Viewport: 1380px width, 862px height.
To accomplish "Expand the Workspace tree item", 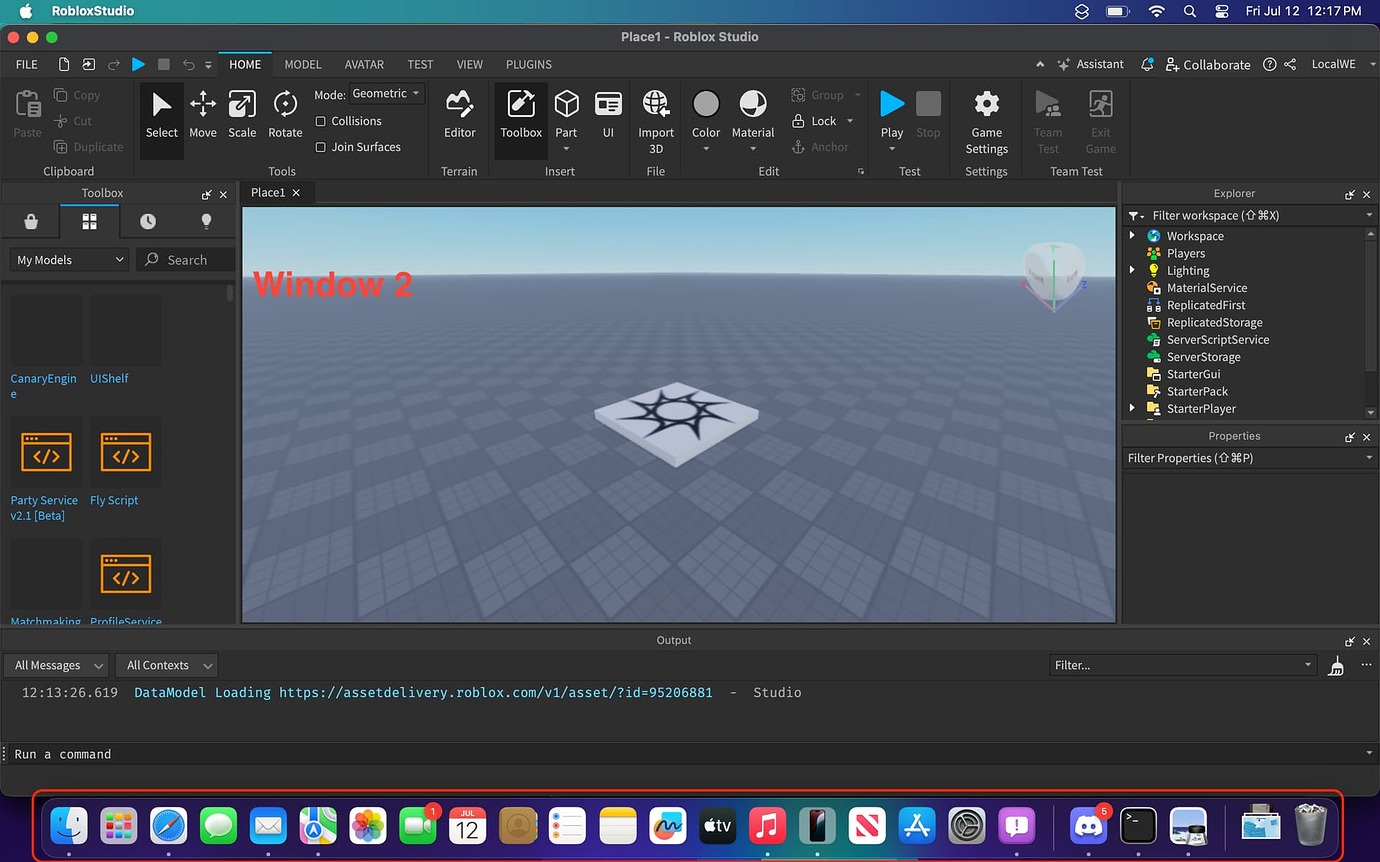I will point(1132,235).
